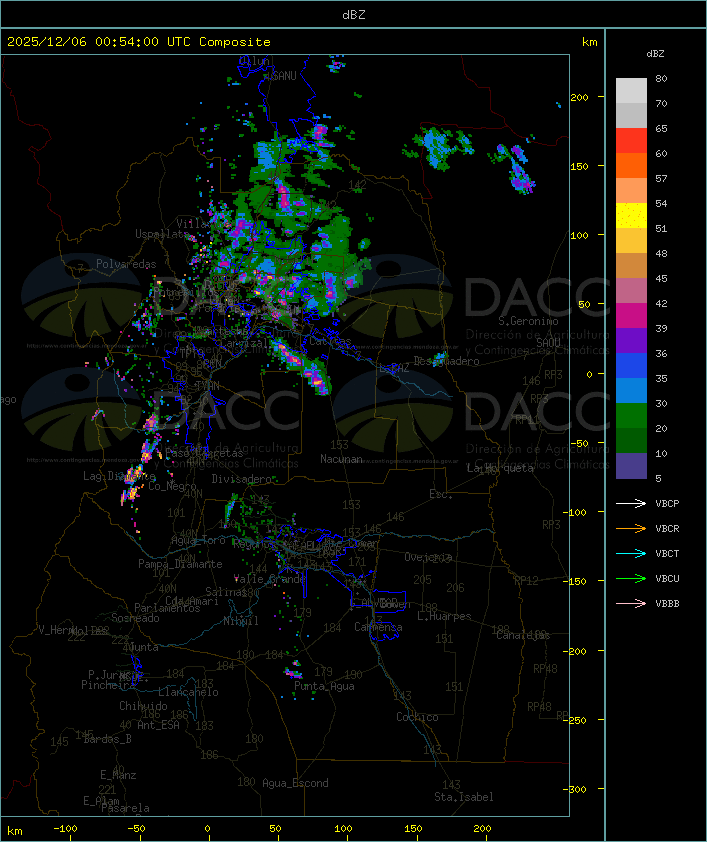Screen dimensions: 707x842
Task: Click the E_Manz label on the map
Action: pos(118,775)
